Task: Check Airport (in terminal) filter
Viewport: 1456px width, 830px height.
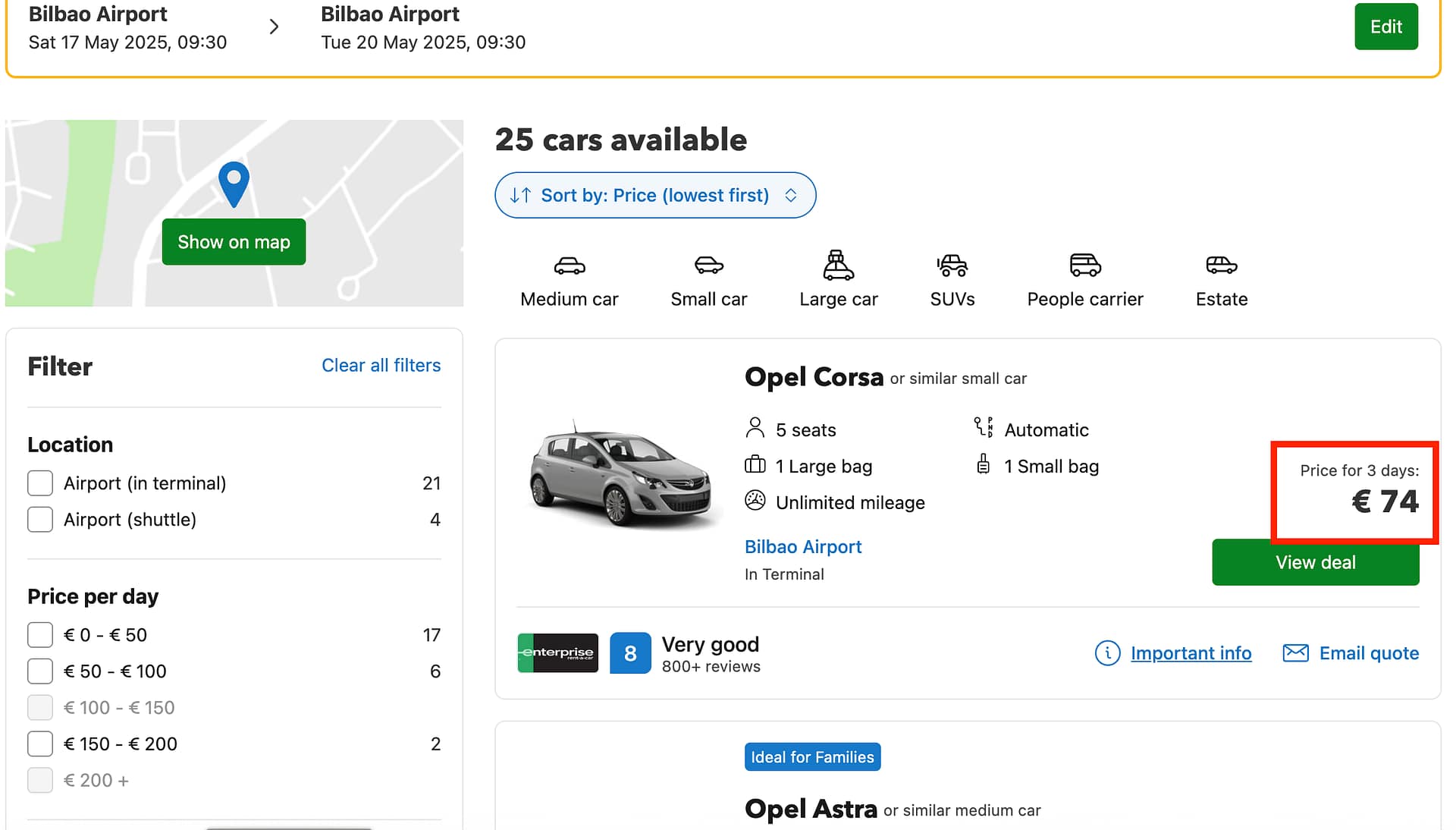Action: tap(40, 483)
